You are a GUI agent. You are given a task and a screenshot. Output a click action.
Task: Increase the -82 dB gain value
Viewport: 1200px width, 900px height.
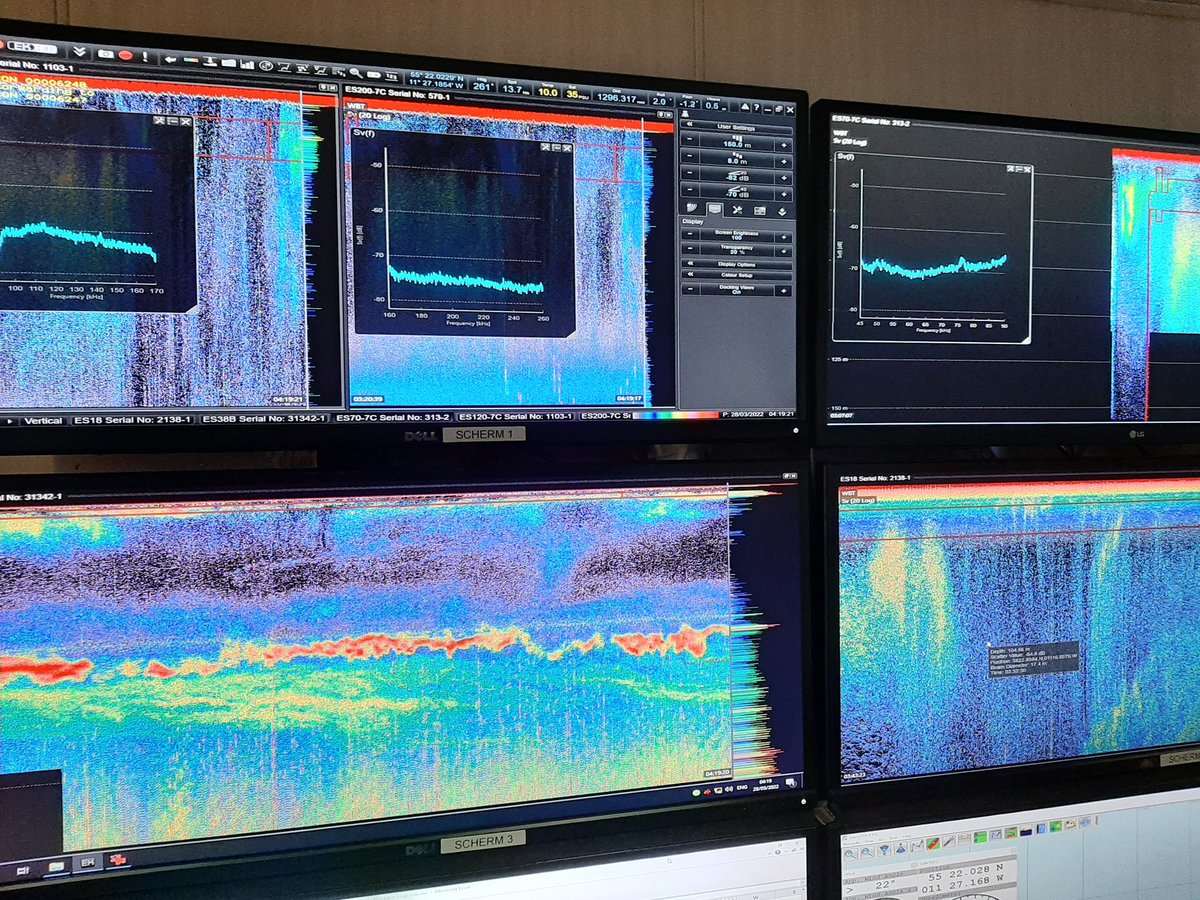pos(784,178)
